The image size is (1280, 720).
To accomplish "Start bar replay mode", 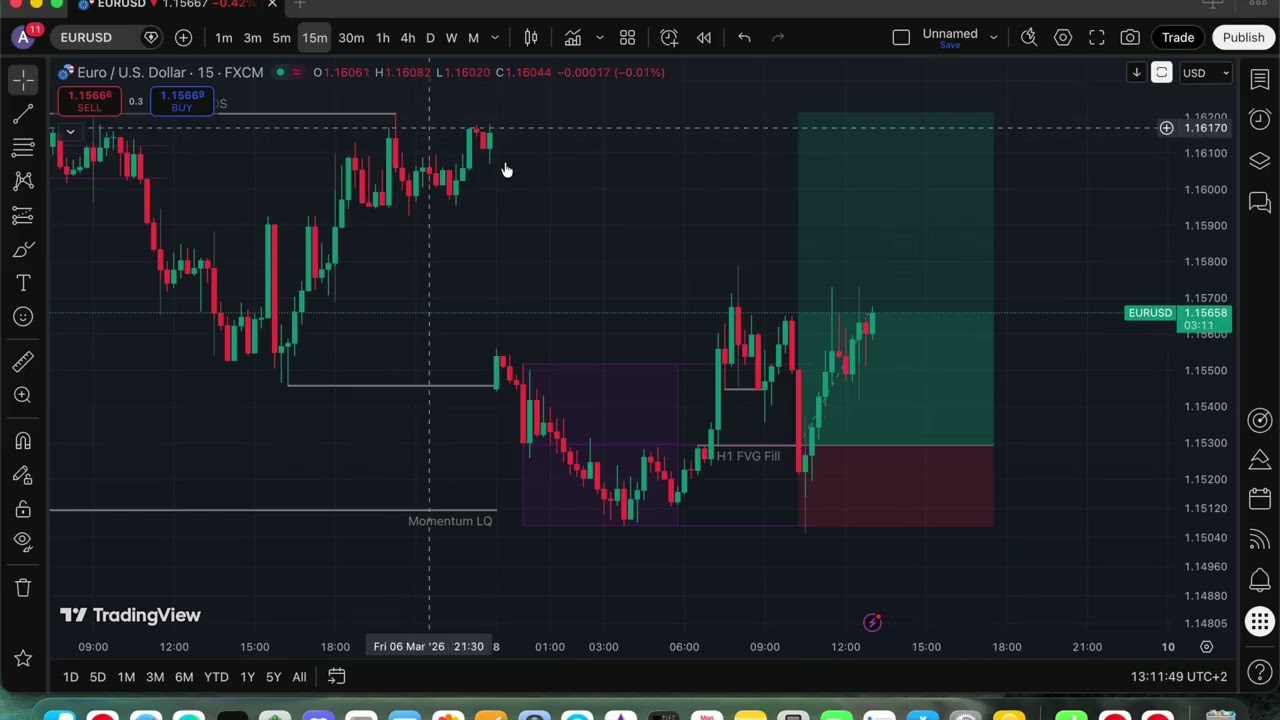I will point(704,38).
